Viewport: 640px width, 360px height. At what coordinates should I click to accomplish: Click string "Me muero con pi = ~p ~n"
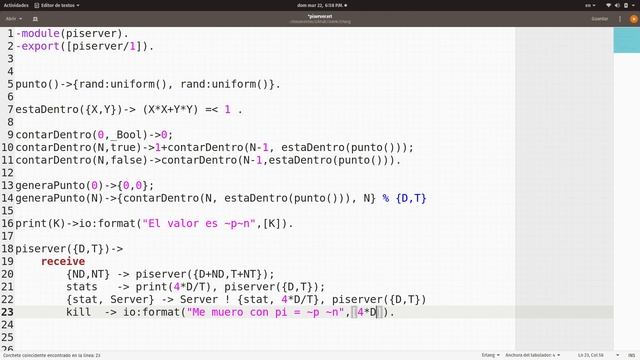(x=265, y=312)
